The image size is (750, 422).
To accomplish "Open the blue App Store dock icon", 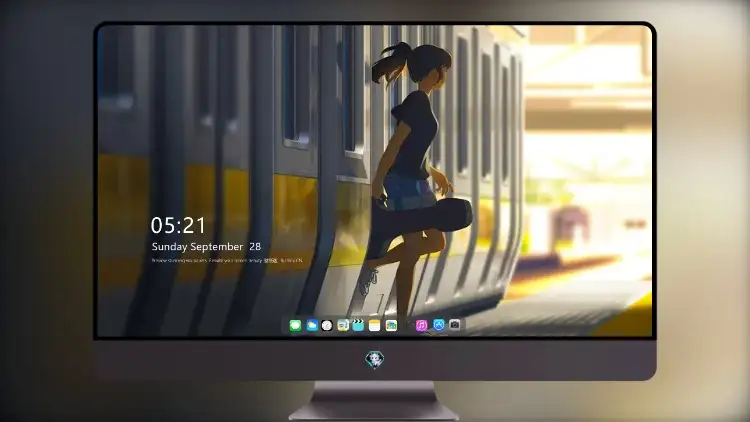I will [439, 325].
